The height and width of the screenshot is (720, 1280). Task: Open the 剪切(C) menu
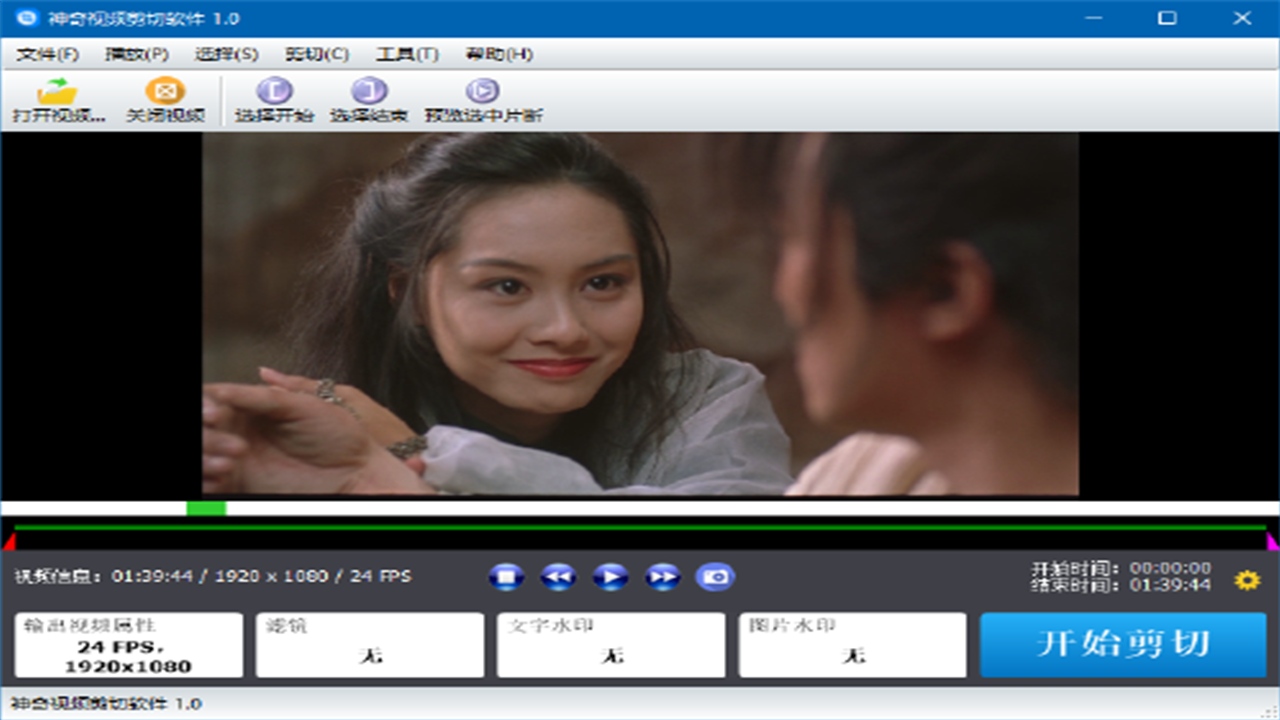pos(317,54)
